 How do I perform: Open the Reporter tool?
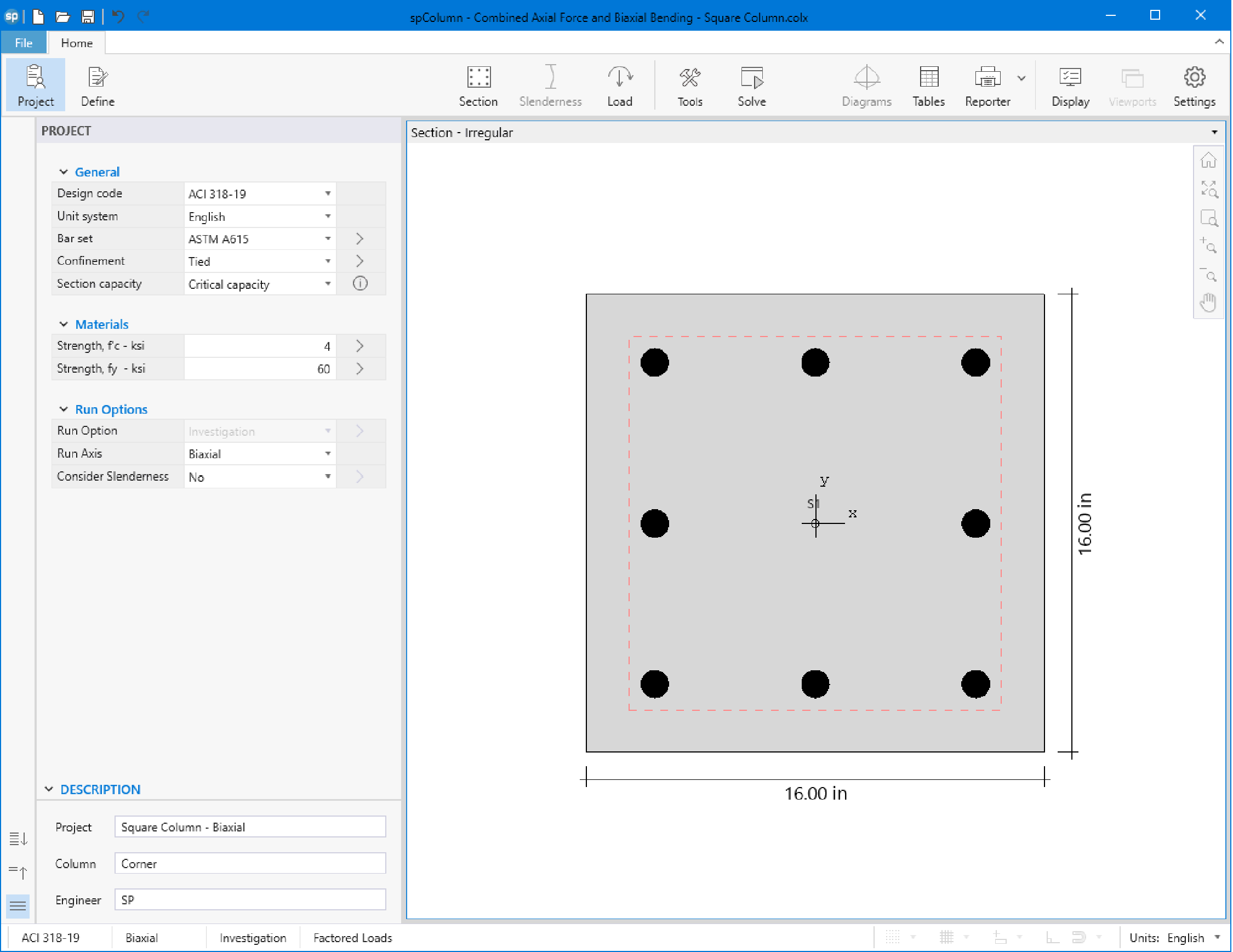pyautogui.click(x=987, y=85)
